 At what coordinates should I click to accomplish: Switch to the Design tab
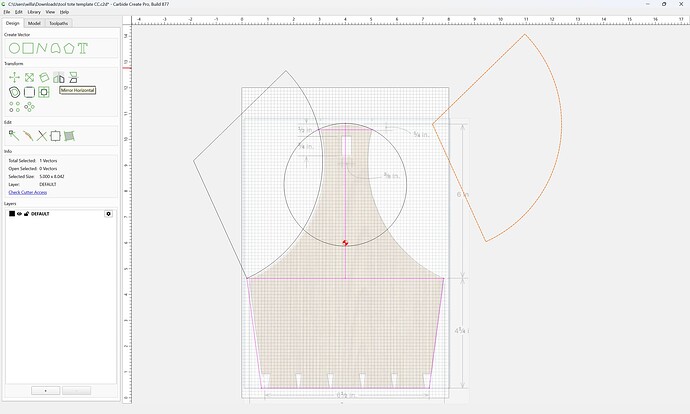(13, 23)
